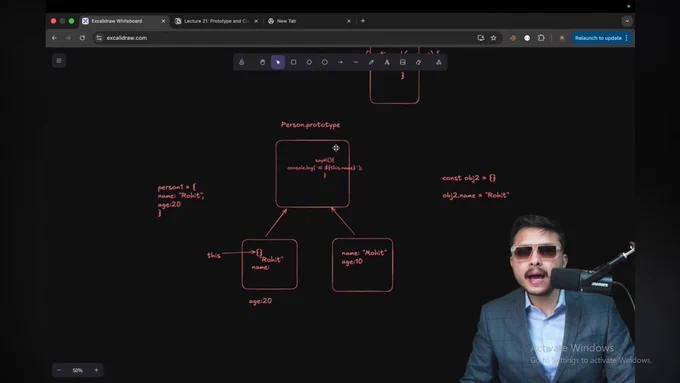Viewport: 680px width, 383px height.
Task: Open the Extensions puzzle menu
Action: click(x=541, y=38)
